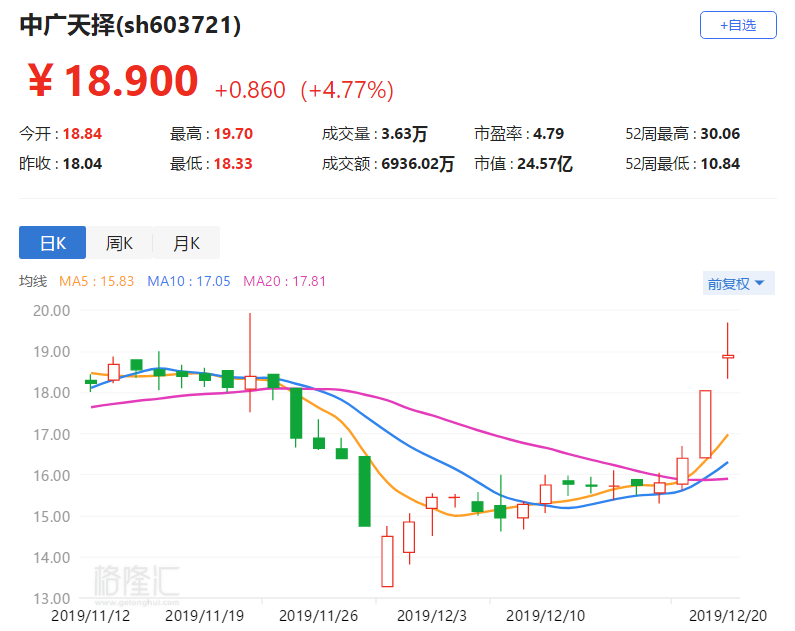795x631 pixels.
Task: Click the MA10 : 17.05 label
Action: tap(189, 281)
